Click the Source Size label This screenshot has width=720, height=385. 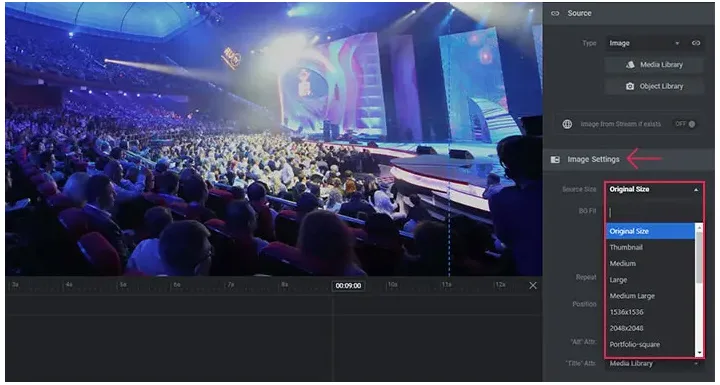click(579, 189)
